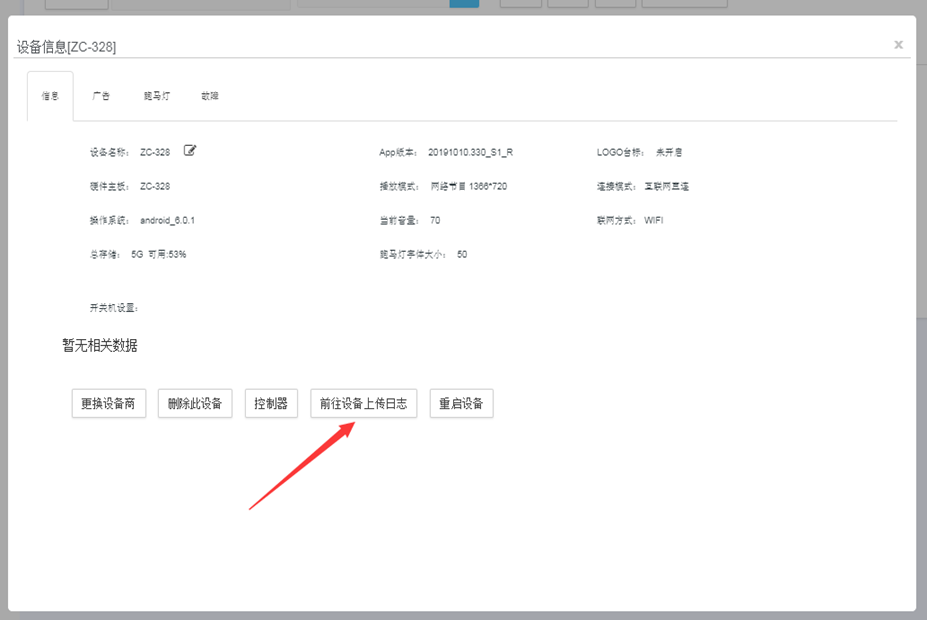Click the 暂无相关数据 message text
927x620 pixels.
coord(100,346)
